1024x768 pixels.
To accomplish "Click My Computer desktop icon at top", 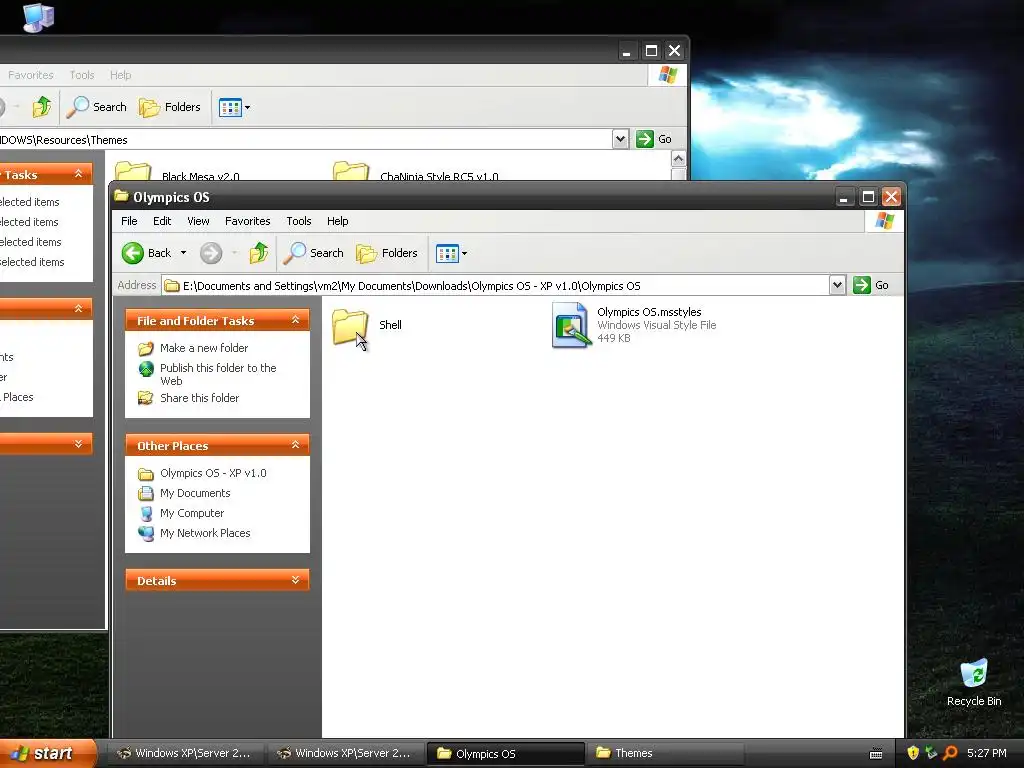I will coord(38,17).
